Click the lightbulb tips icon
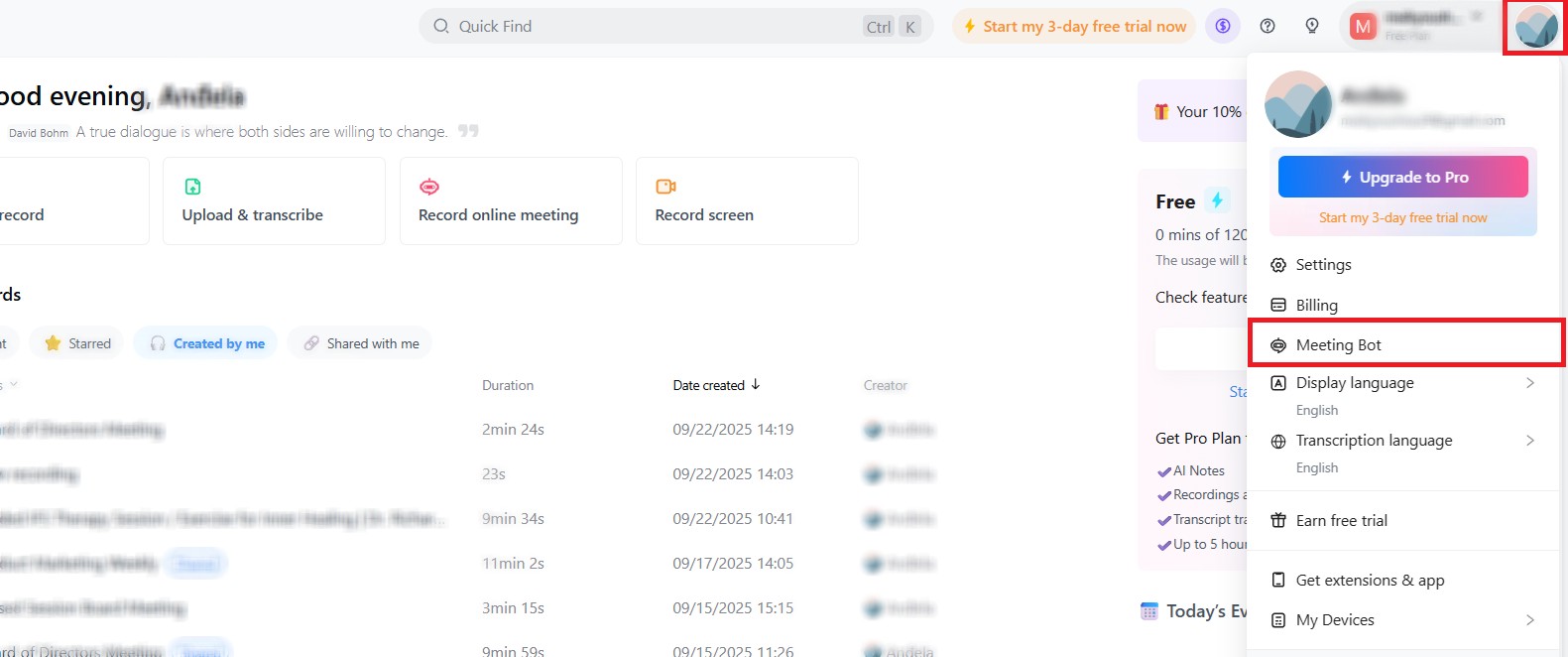 (1312, 27)
